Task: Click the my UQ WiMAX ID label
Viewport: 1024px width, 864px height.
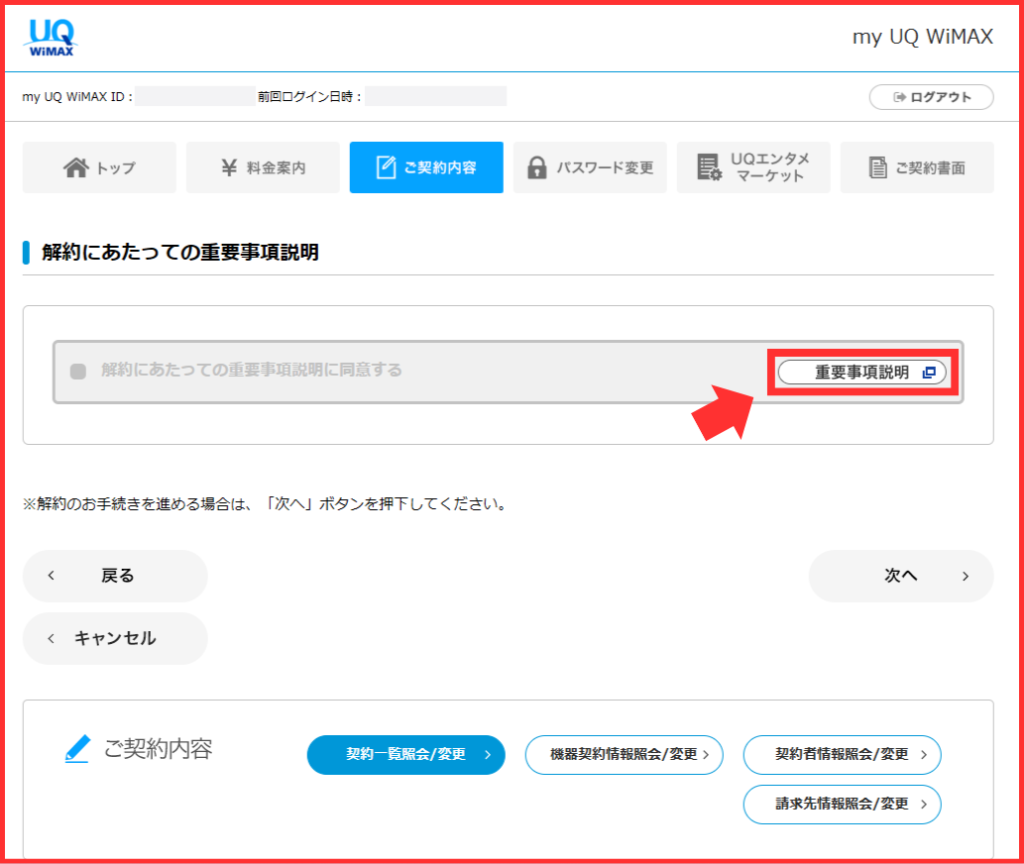Action: click(x=77, y=97)
